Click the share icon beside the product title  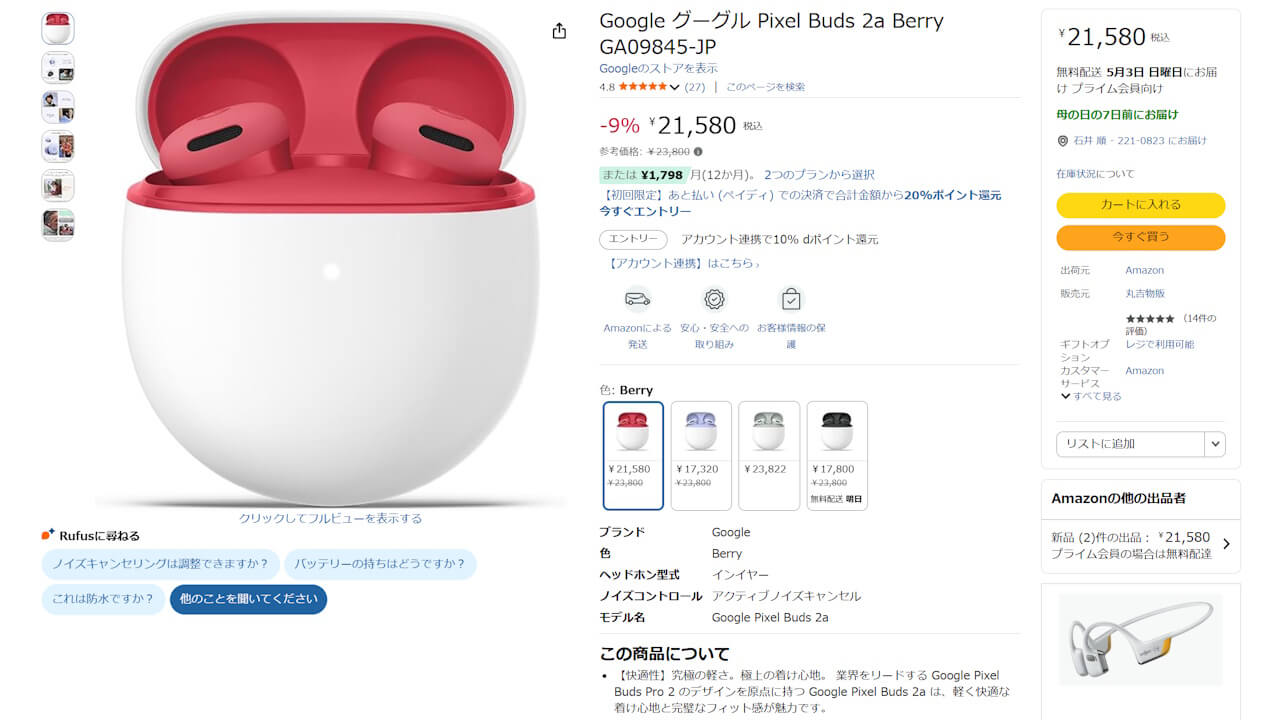pyautogui.click(x=559, y=30)
